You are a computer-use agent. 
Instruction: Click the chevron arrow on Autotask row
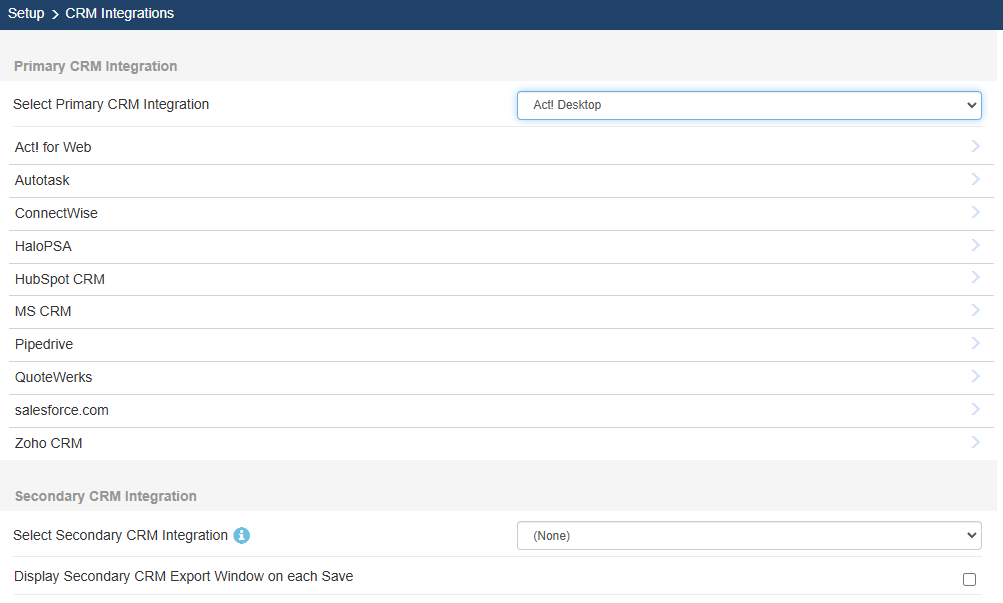[975, 180]
